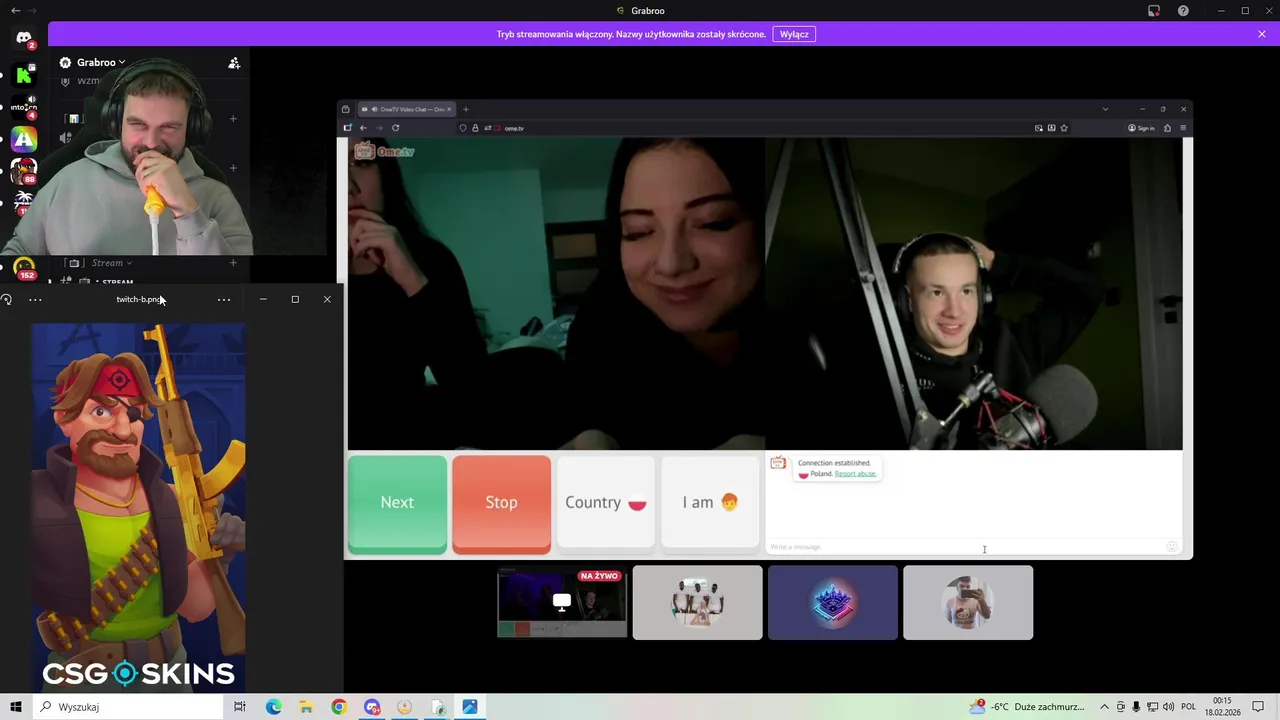Viewport: 1280px width, 720px height.
Task: Click the rotate icon in photo viewer
Action: [x=6, y=299]
